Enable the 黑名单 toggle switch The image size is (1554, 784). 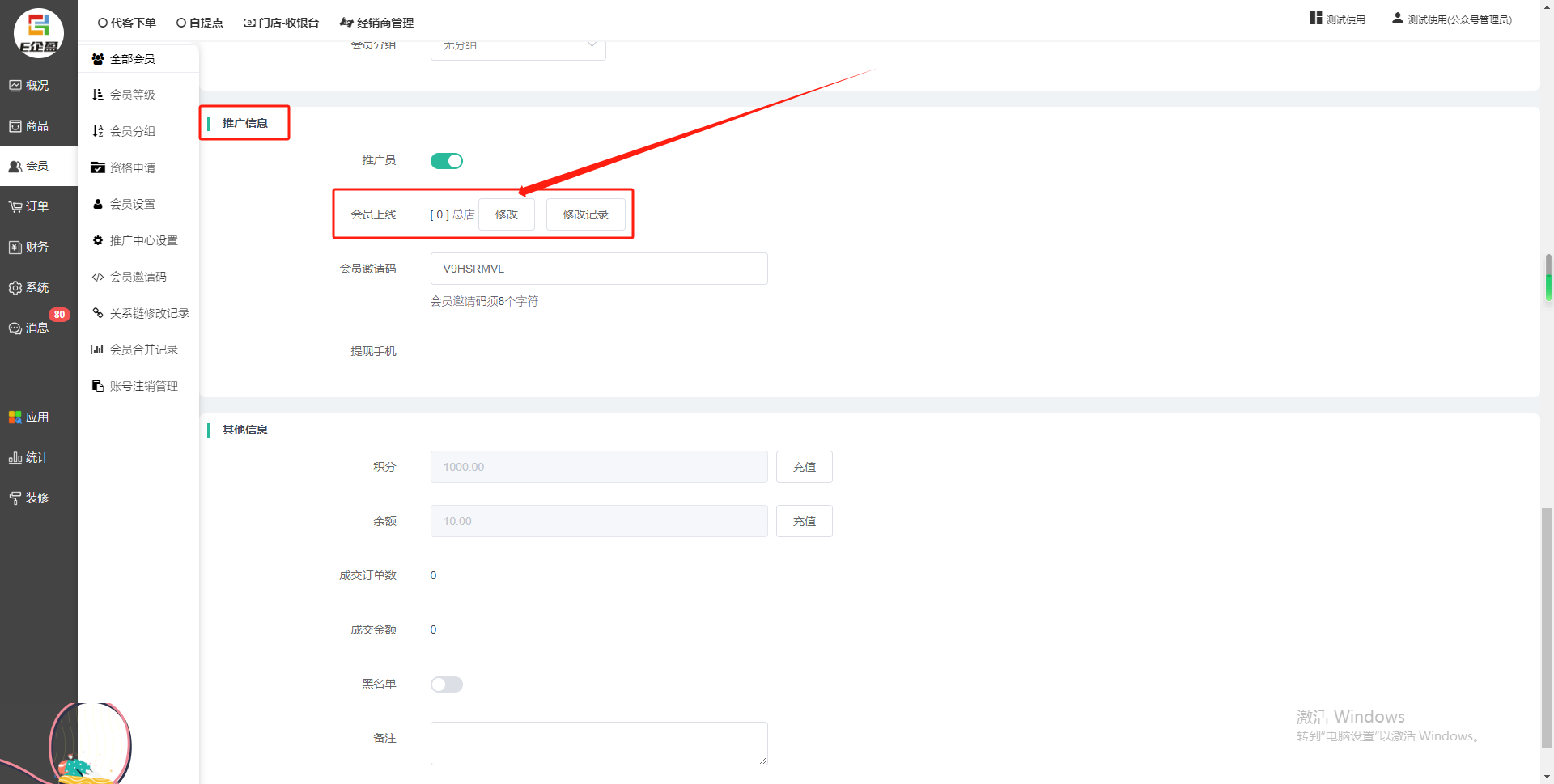click(x=446, y=684)
